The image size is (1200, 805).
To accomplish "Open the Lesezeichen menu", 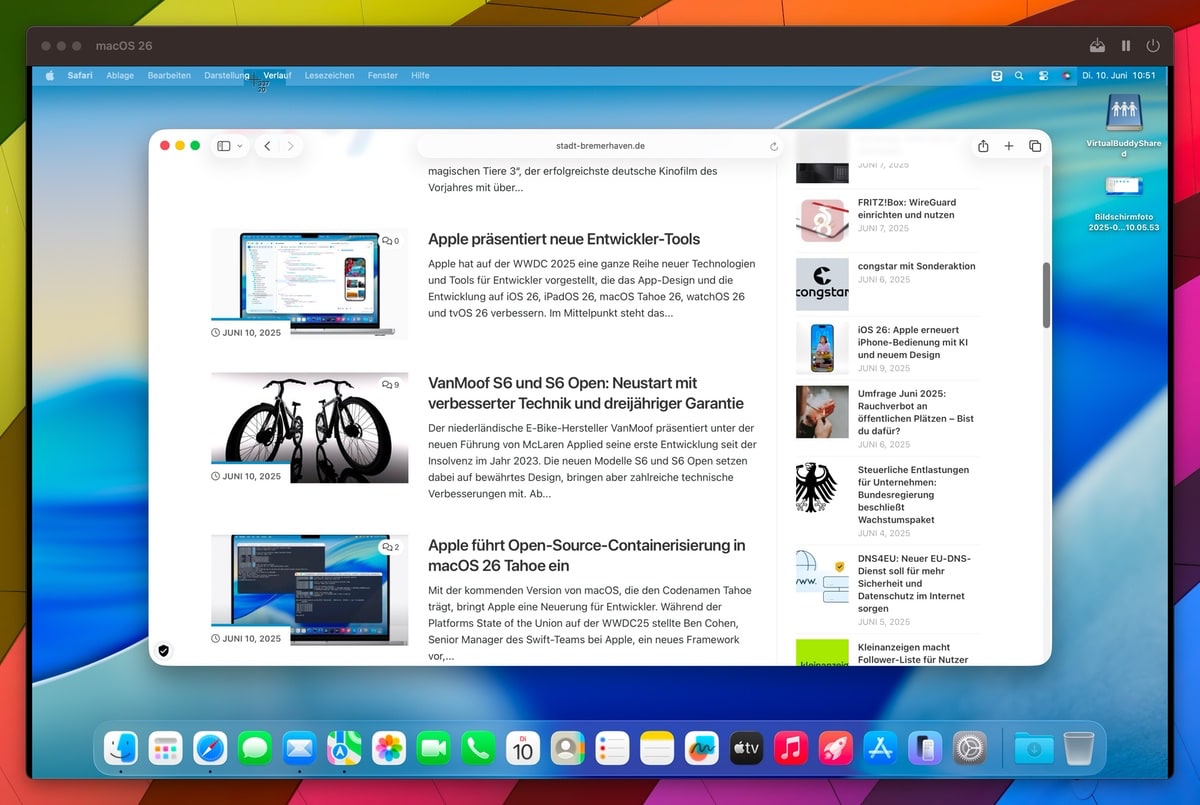I will [329, 75].
